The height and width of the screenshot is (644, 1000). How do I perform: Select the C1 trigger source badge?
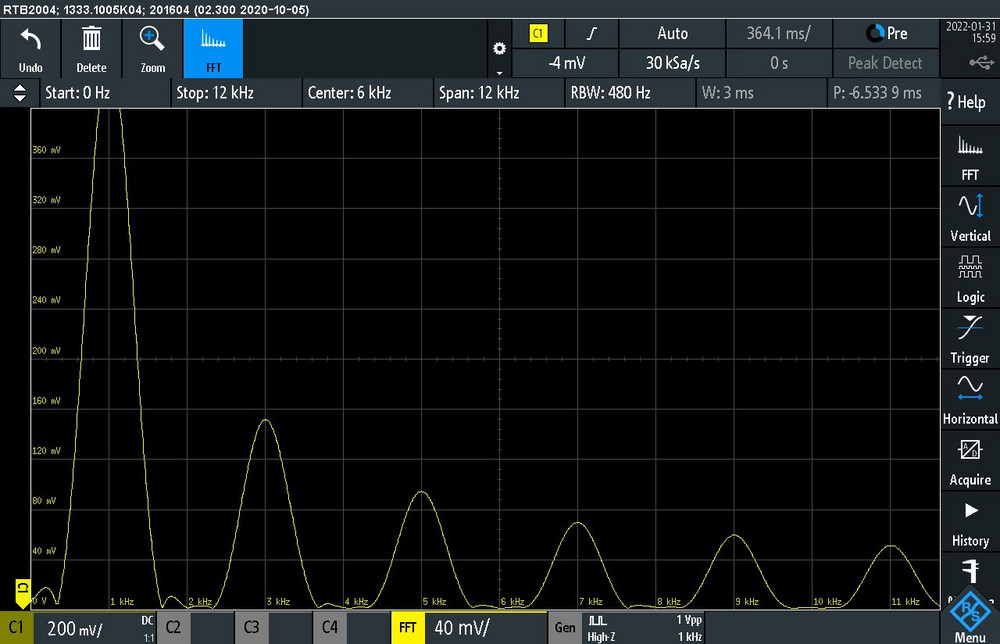[538, 34]
